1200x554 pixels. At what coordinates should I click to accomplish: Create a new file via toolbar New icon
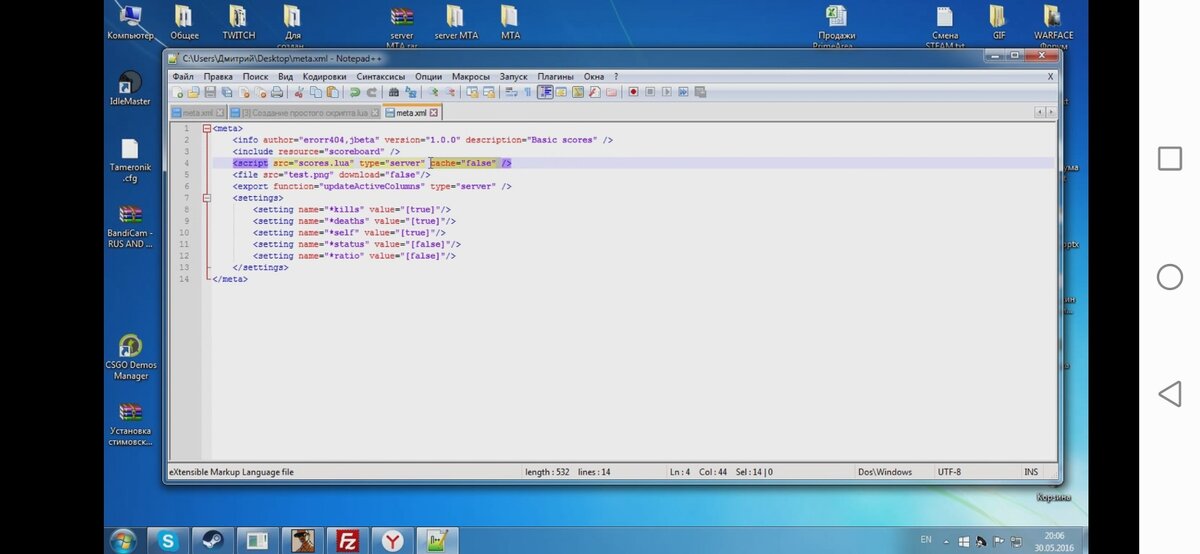pos(178,92)
